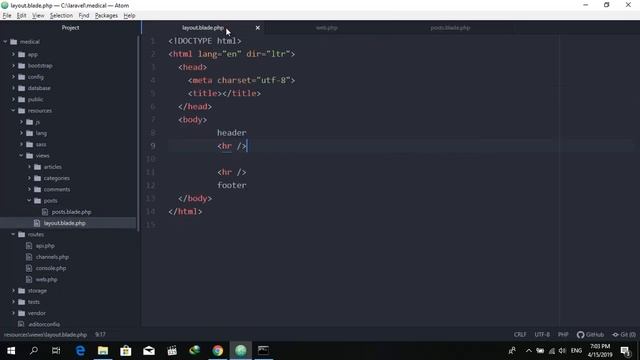The image size is (640, 360).
Task: Expand the js folder arrow
Action: (21, 122)
